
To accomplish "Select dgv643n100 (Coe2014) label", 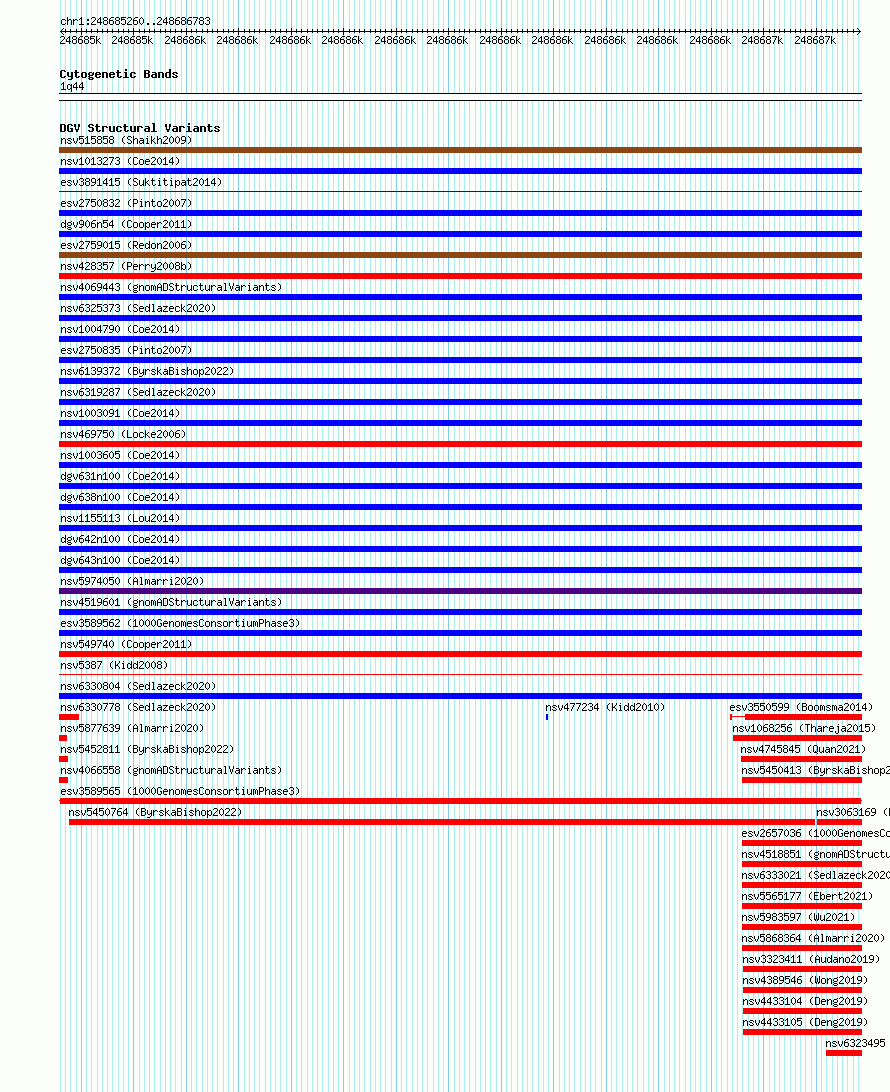I will click(120, 560).
